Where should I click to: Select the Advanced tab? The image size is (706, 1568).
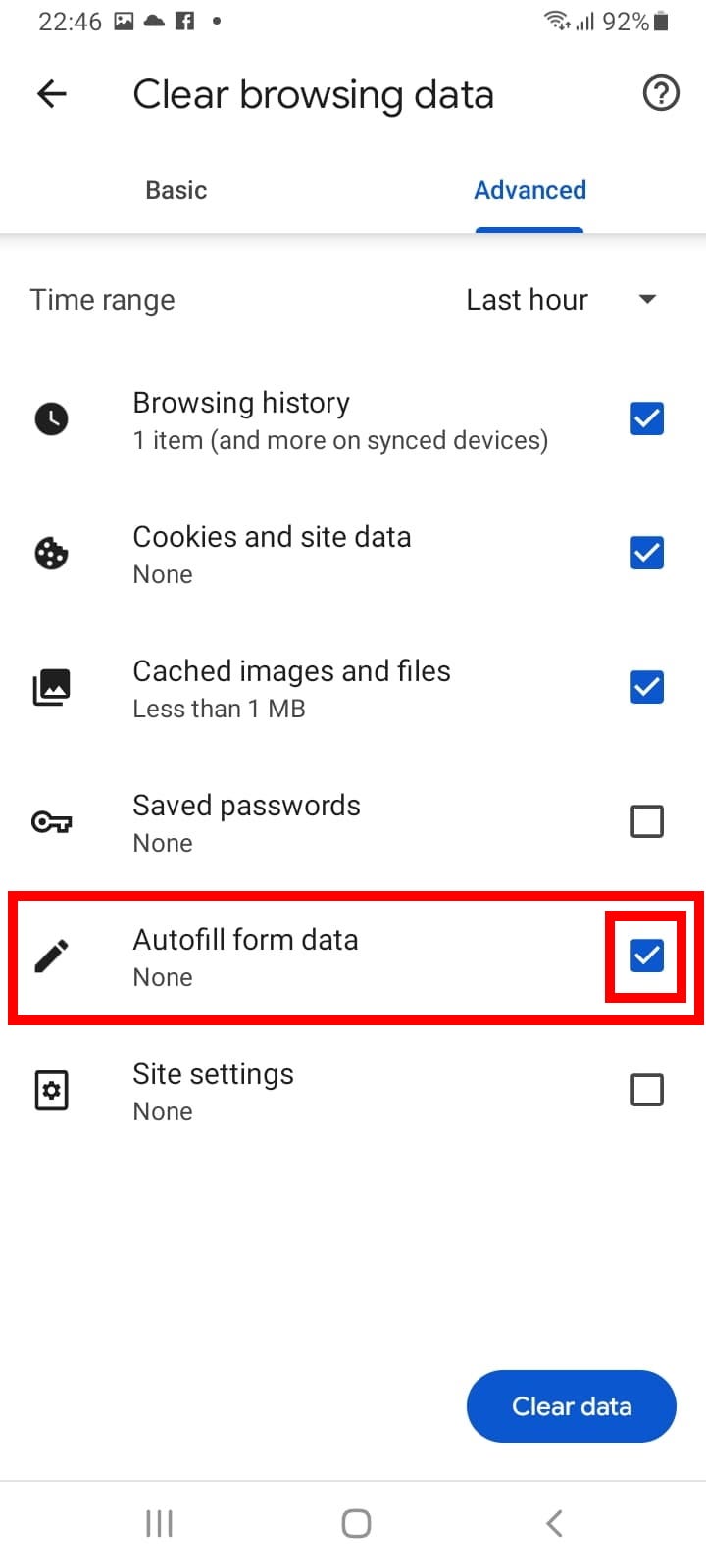point(529,190)
